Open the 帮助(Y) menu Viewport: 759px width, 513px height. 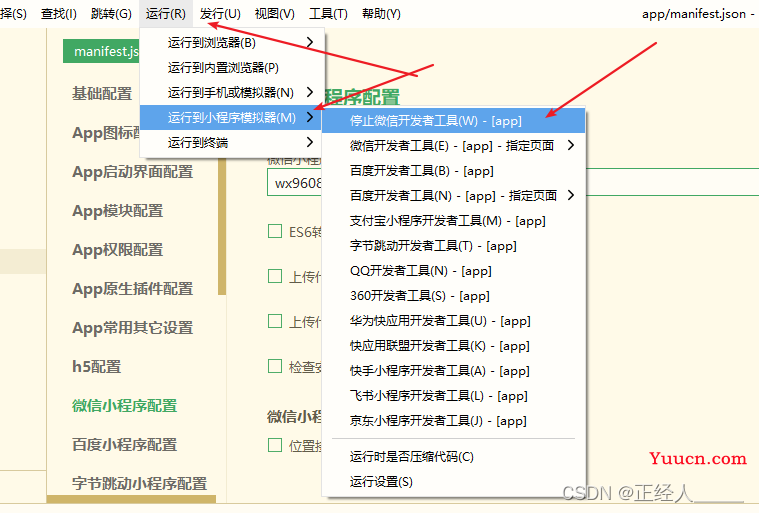pyautogui.click(x=381, y=14)
